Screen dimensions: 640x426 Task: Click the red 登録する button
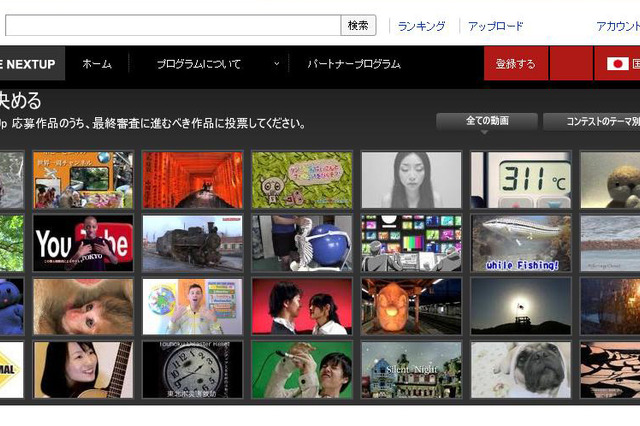coord(516,64)
